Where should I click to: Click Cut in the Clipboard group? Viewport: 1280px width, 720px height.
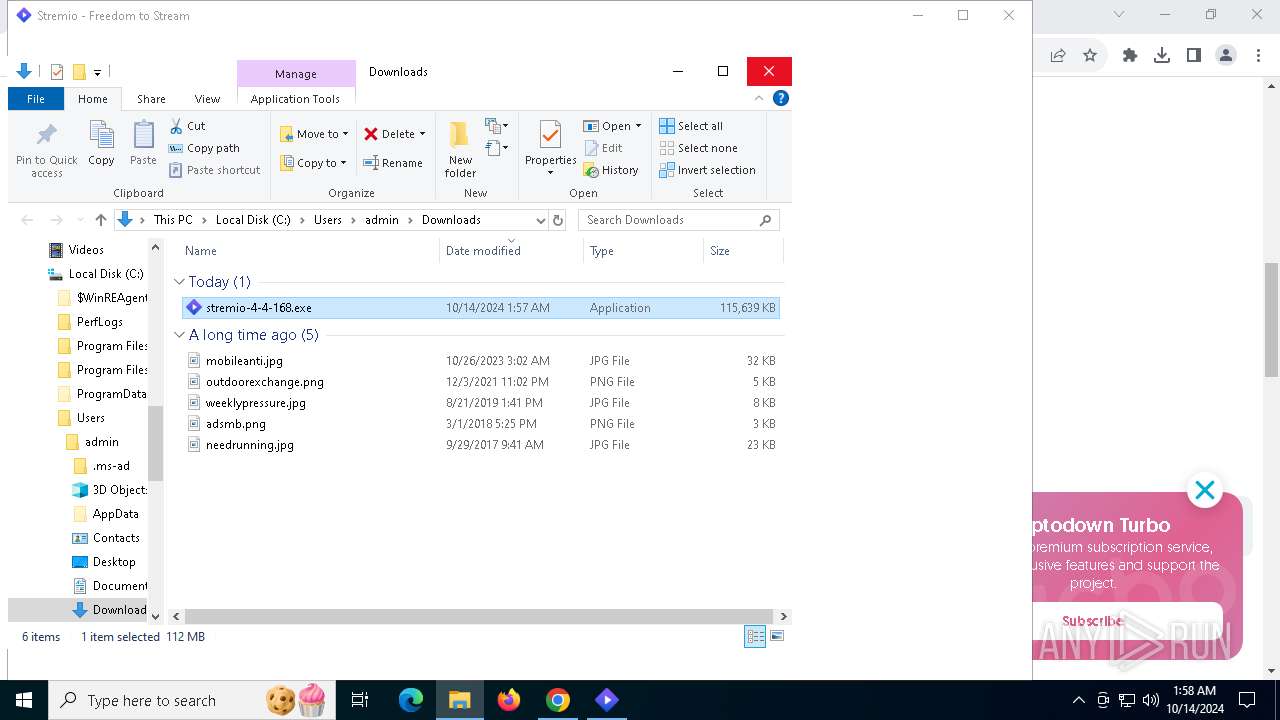coord(187,126)
